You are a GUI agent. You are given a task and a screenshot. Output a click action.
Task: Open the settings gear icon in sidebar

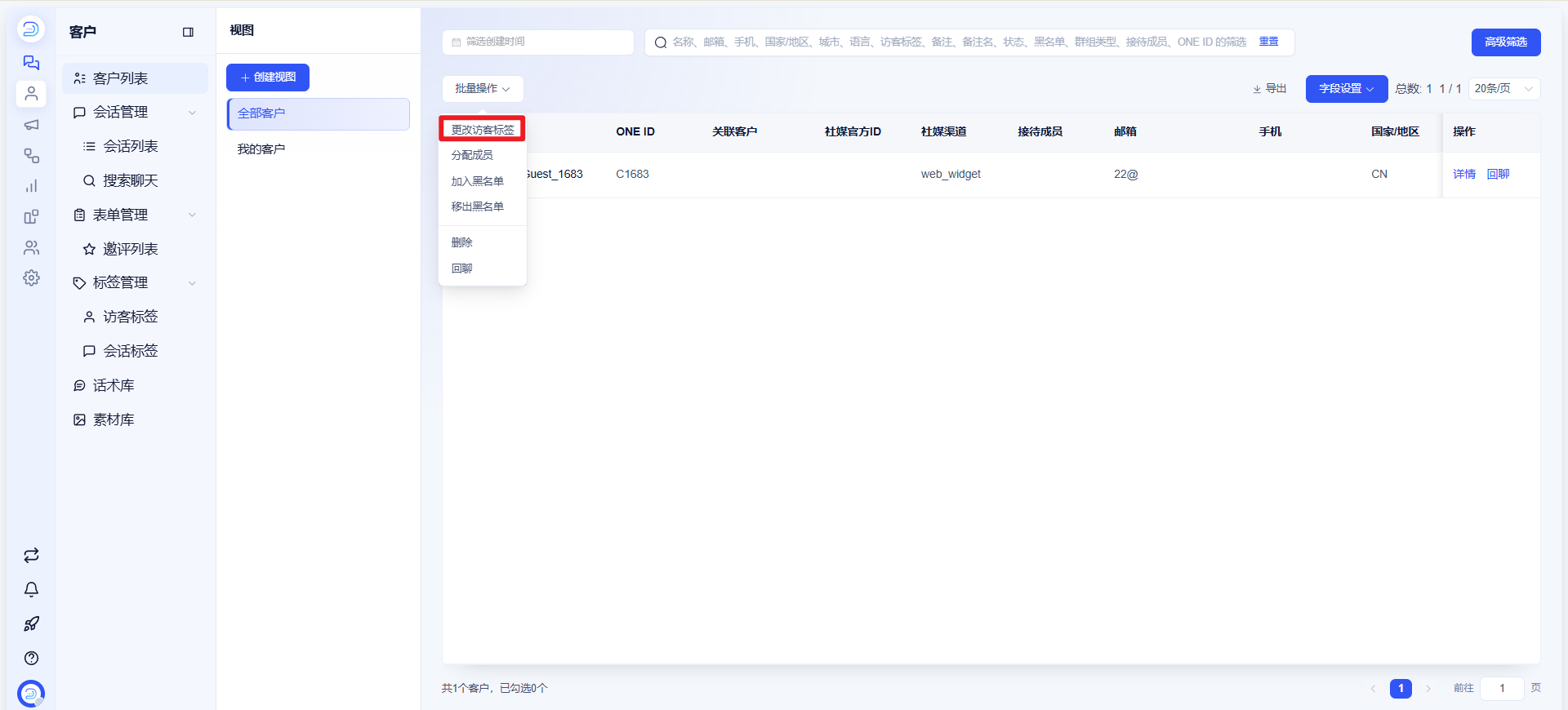point(31,277)
